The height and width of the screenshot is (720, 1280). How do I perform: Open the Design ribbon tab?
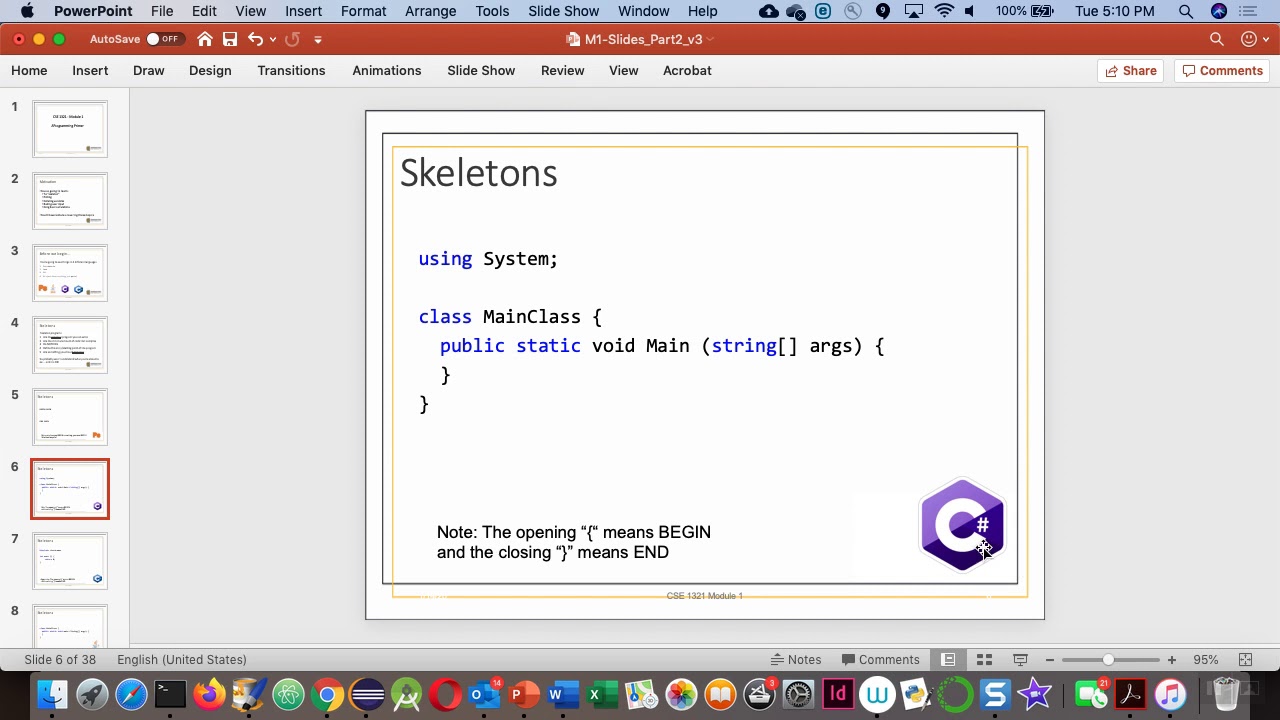[210, 70]
